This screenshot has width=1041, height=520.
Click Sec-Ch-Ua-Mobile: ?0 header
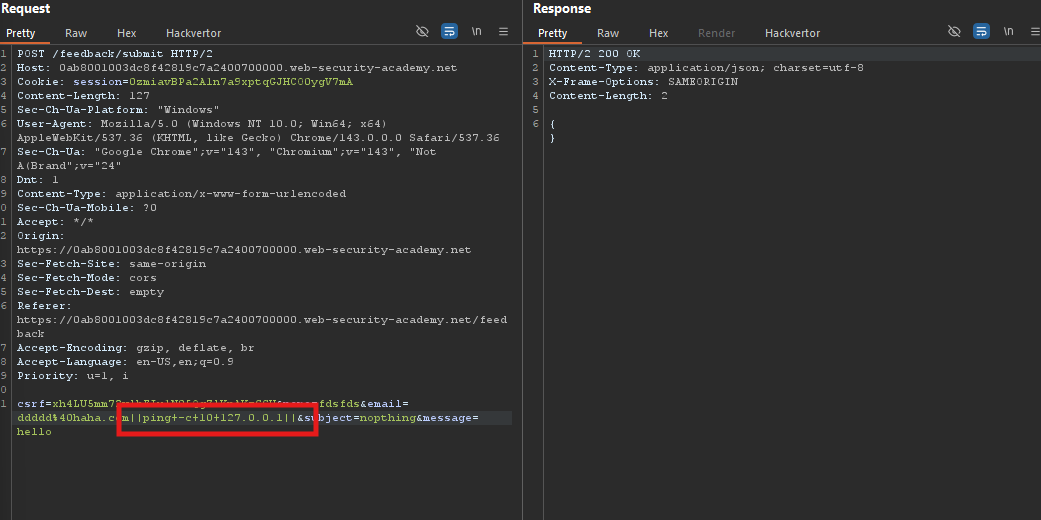[86, 208]
